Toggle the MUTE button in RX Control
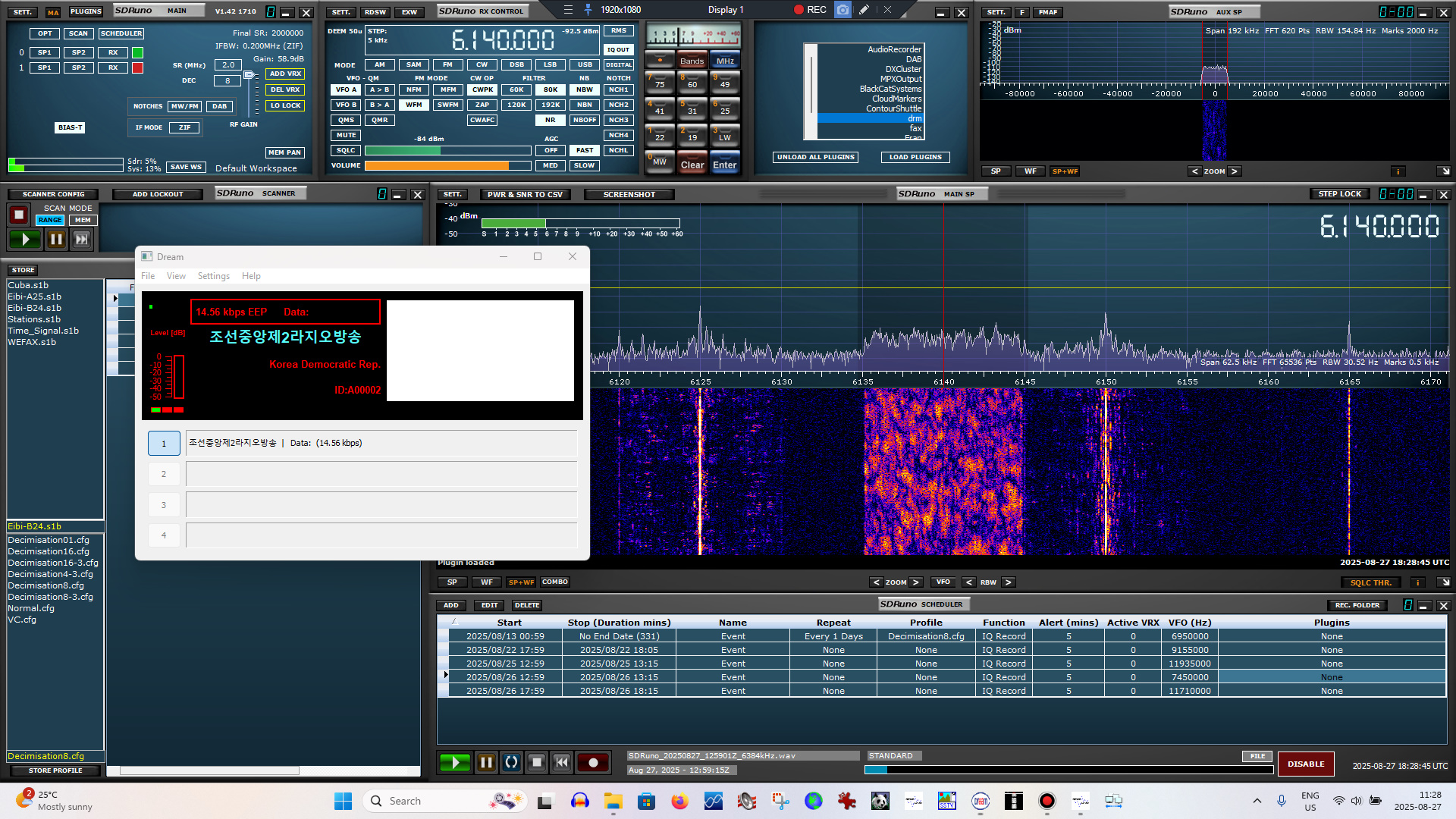The width and height of the screenshot is (1456, 819). coord(346,135)
